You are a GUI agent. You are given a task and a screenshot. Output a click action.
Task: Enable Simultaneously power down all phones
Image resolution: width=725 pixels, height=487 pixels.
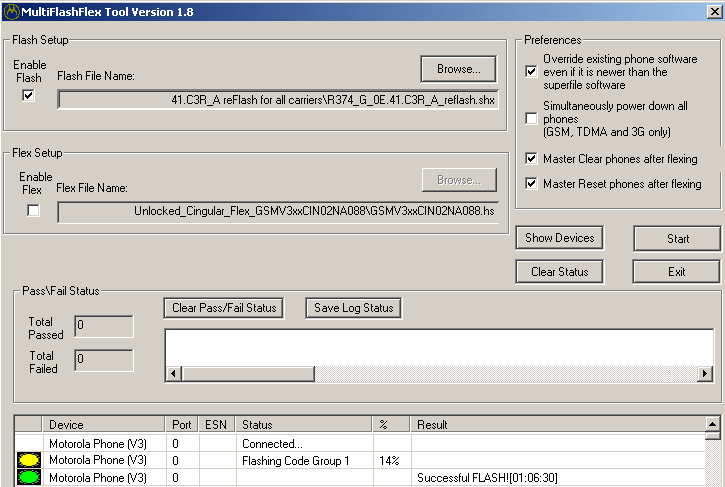(x=531, y=118)
